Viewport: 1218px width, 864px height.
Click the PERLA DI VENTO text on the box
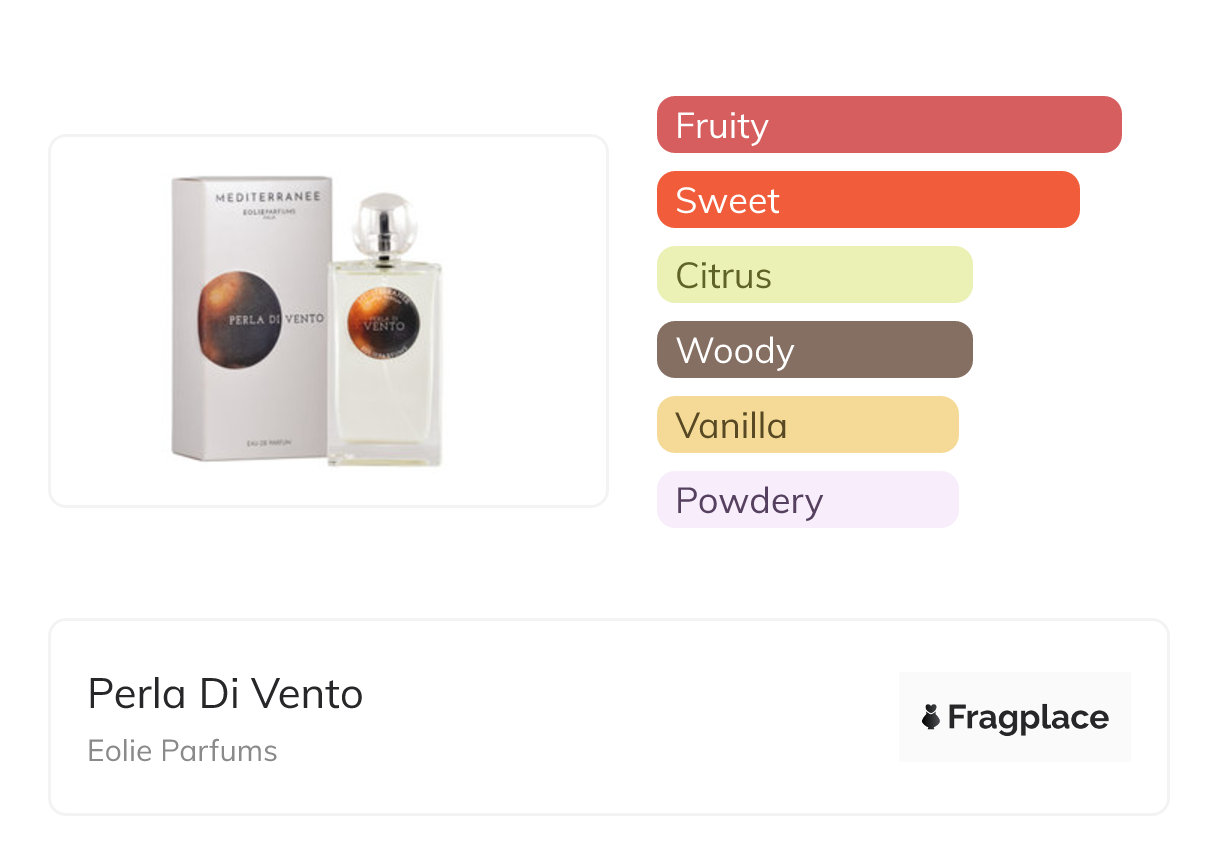point(276,320)
